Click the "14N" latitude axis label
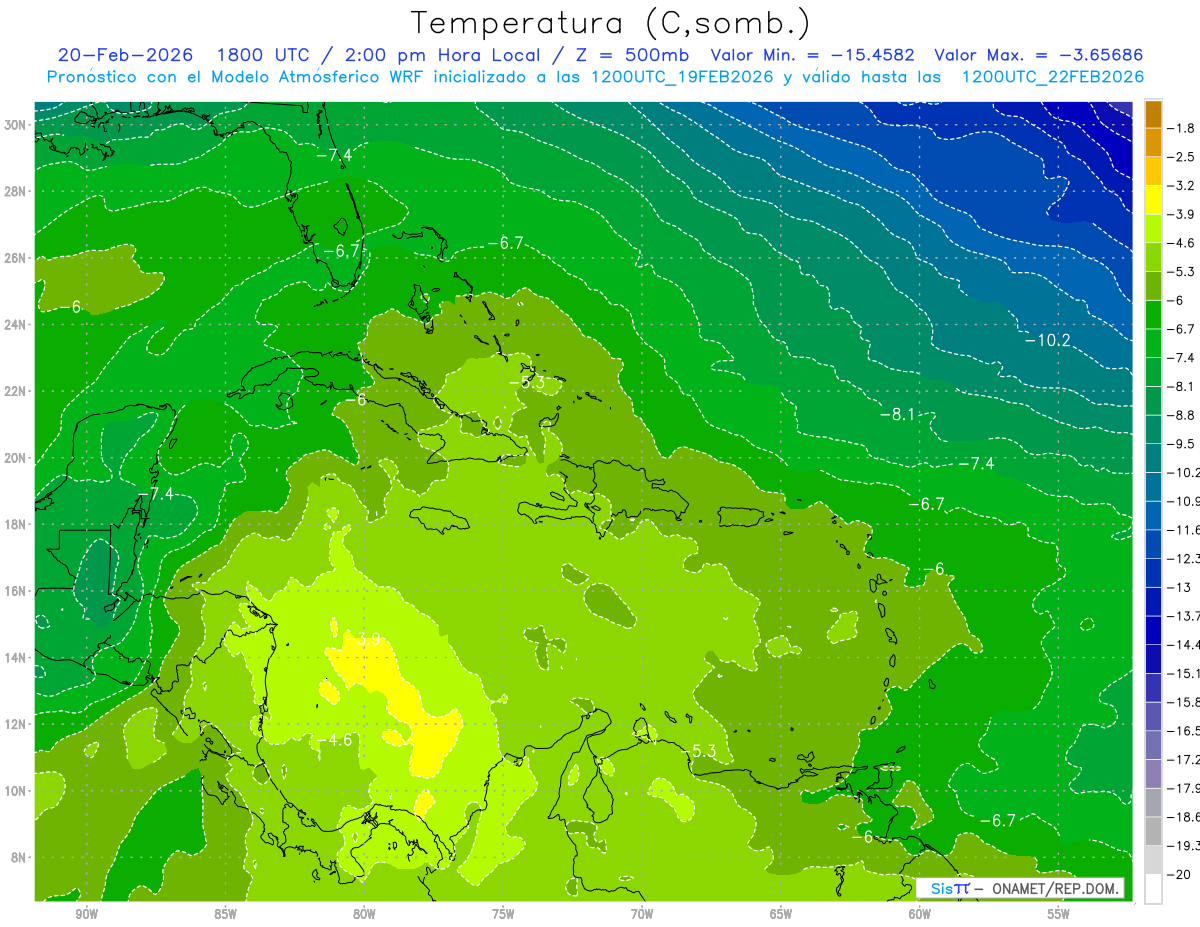 coord(16,658)
